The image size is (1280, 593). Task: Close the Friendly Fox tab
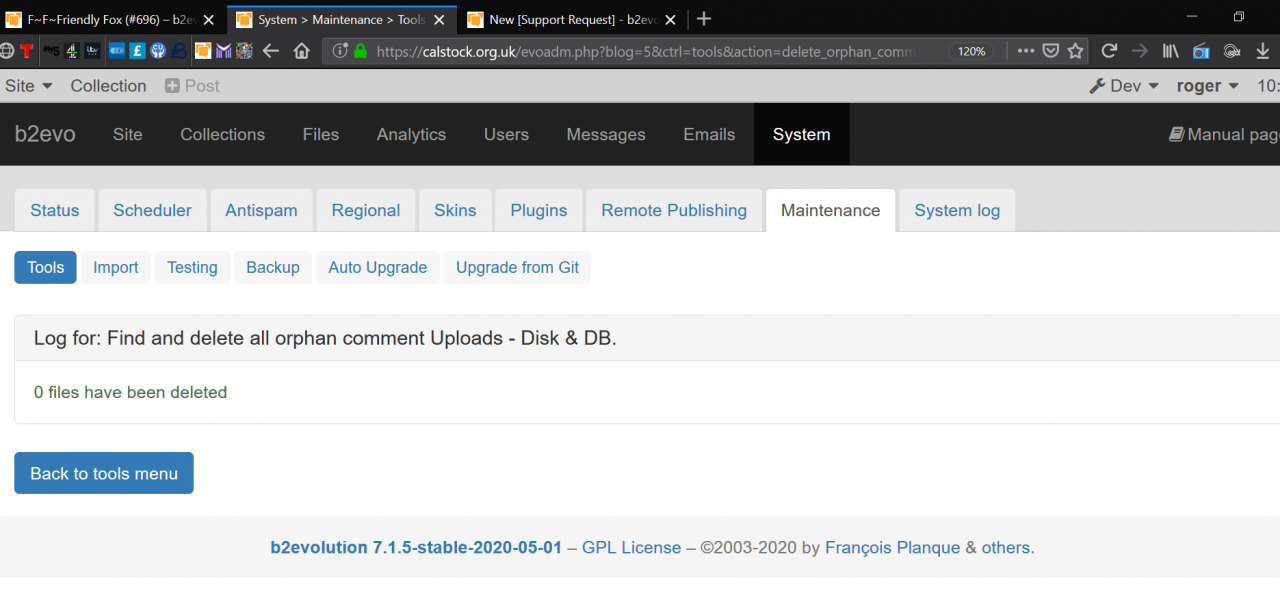[x=208, y=19]
